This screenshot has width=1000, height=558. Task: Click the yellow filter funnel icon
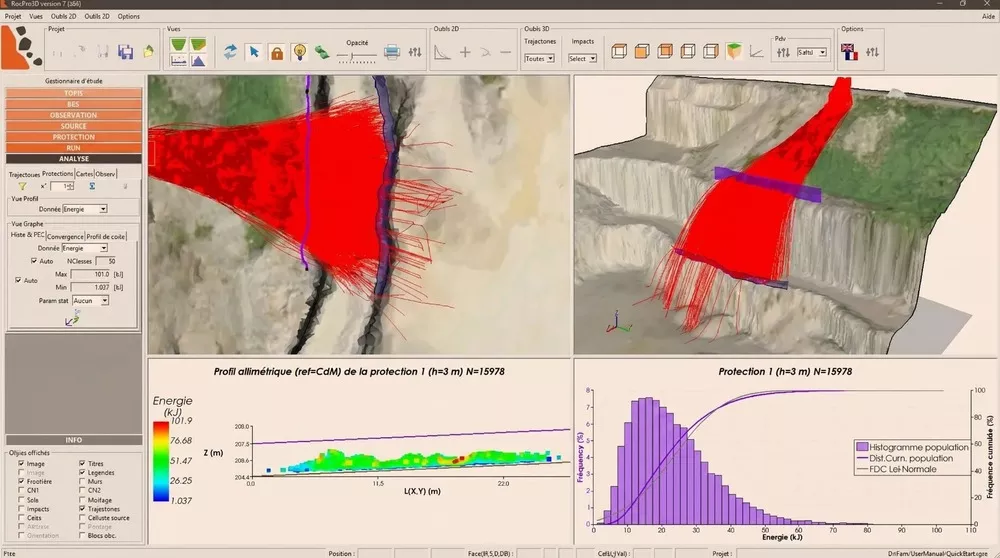[22, 186]
